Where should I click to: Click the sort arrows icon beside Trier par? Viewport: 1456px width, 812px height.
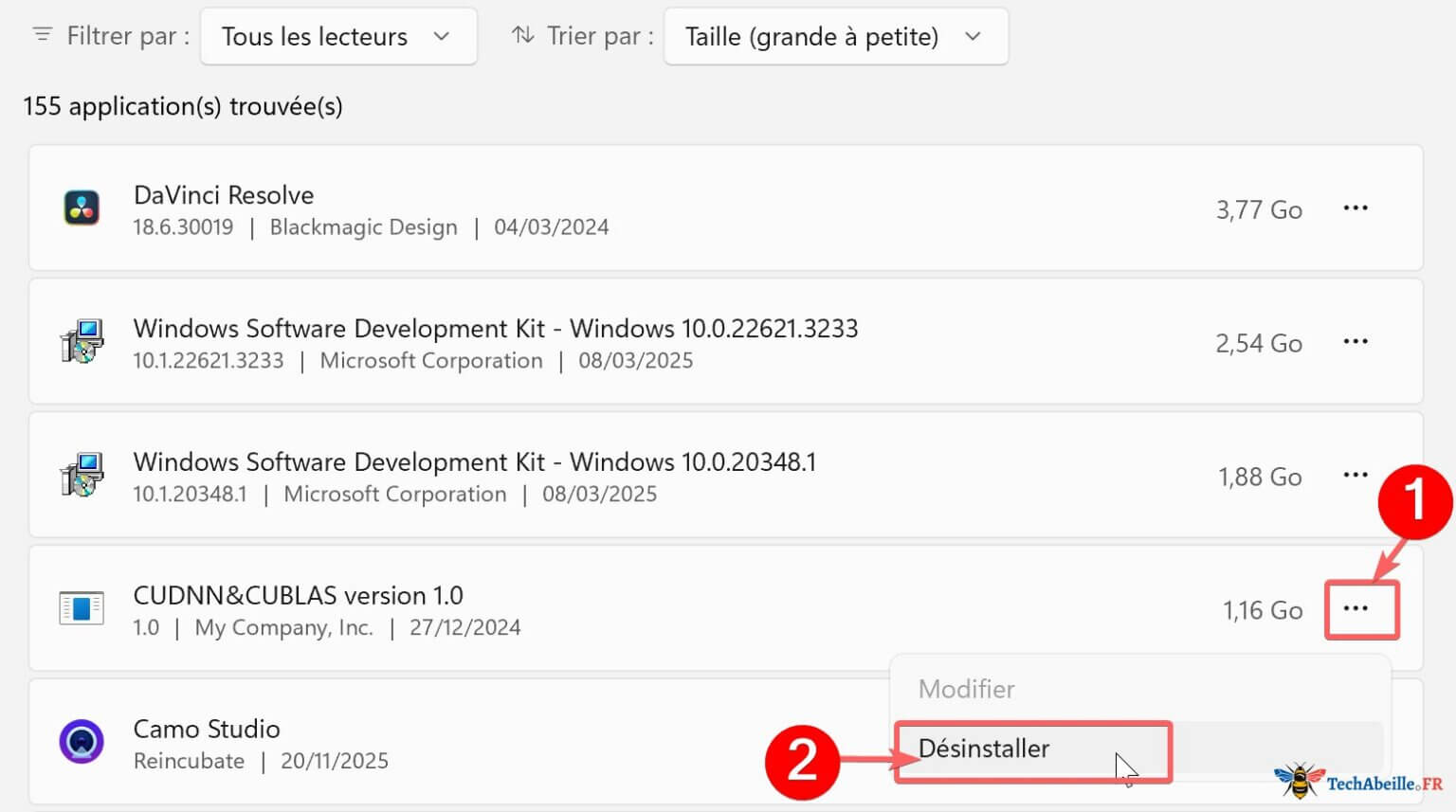[x=522, y=35]
